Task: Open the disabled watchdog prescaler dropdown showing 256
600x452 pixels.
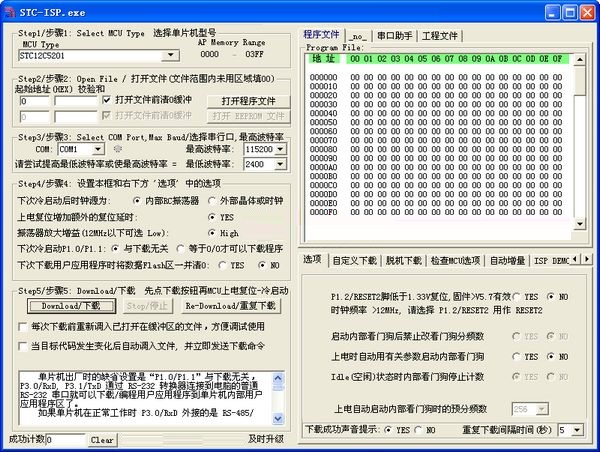Action: (541, 409)
